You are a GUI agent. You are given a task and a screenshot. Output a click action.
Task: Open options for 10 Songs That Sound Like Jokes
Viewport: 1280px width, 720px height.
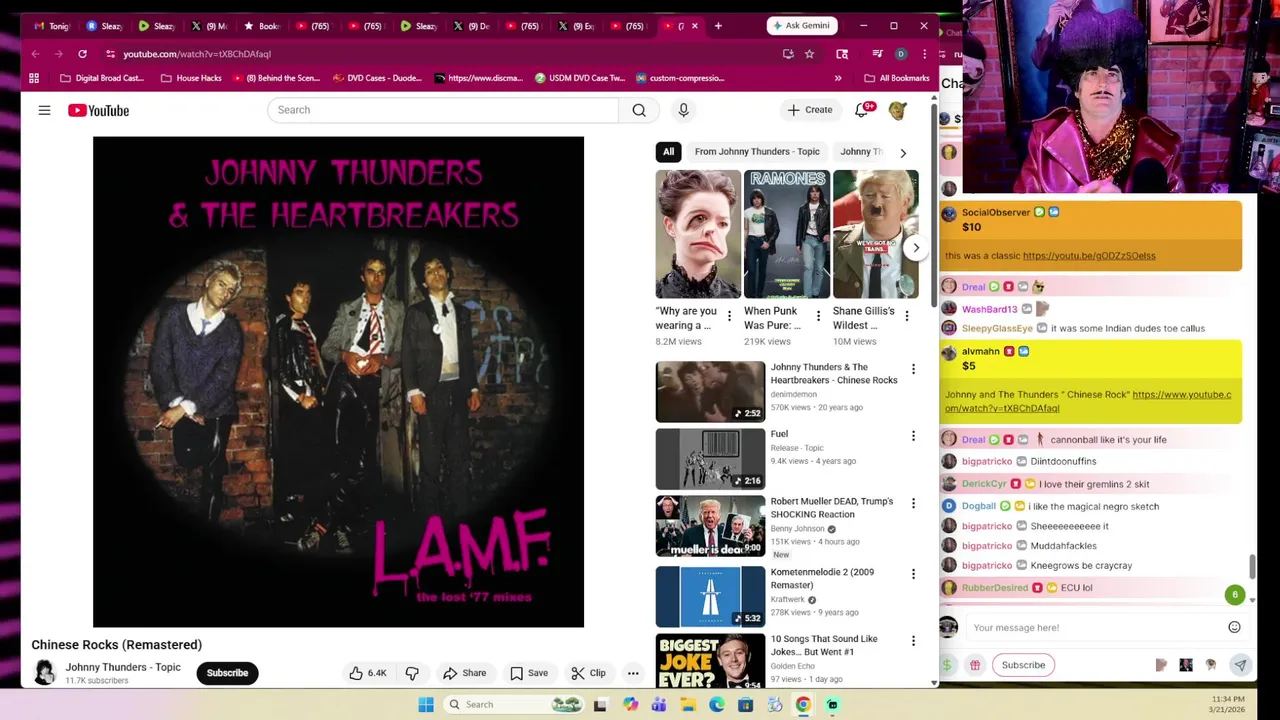point(913,641)
